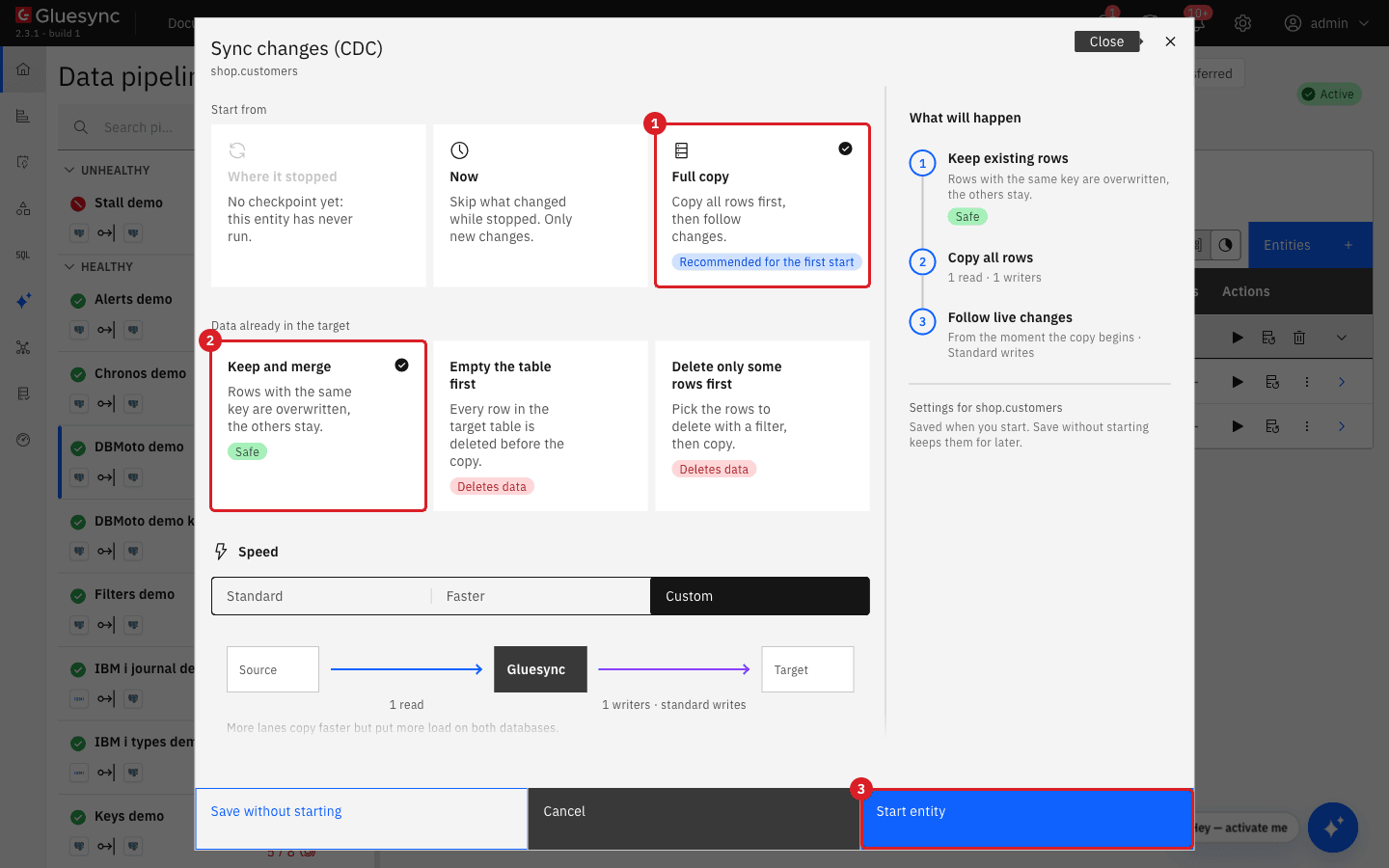1389x868 pixels.
Task: Click the trash icon in the entity row
Action: pos(1299,338)
